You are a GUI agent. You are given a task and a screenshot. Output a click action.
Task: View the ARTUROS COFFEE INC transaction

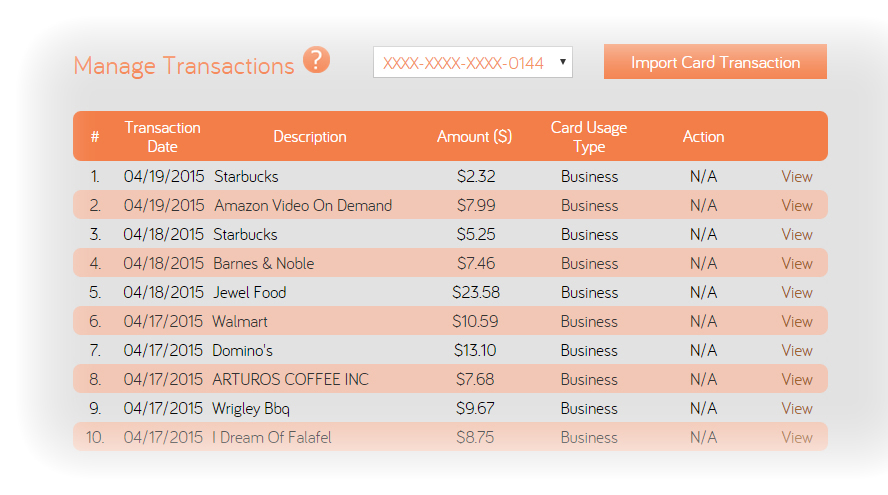click(x=796, y=380)
